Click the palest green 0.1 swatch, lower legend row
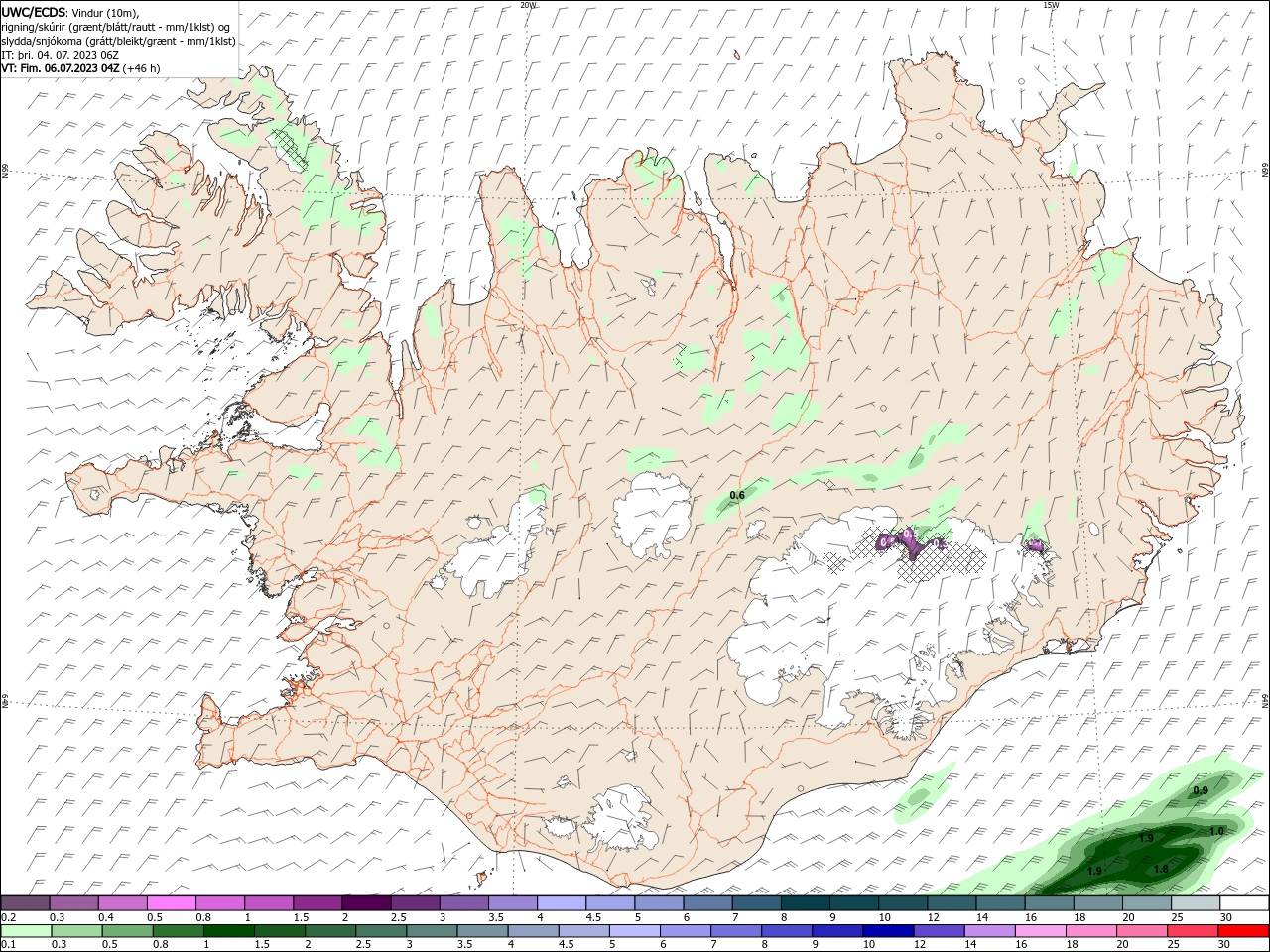Screen dimensions: 1270x952 coord(26,931)
